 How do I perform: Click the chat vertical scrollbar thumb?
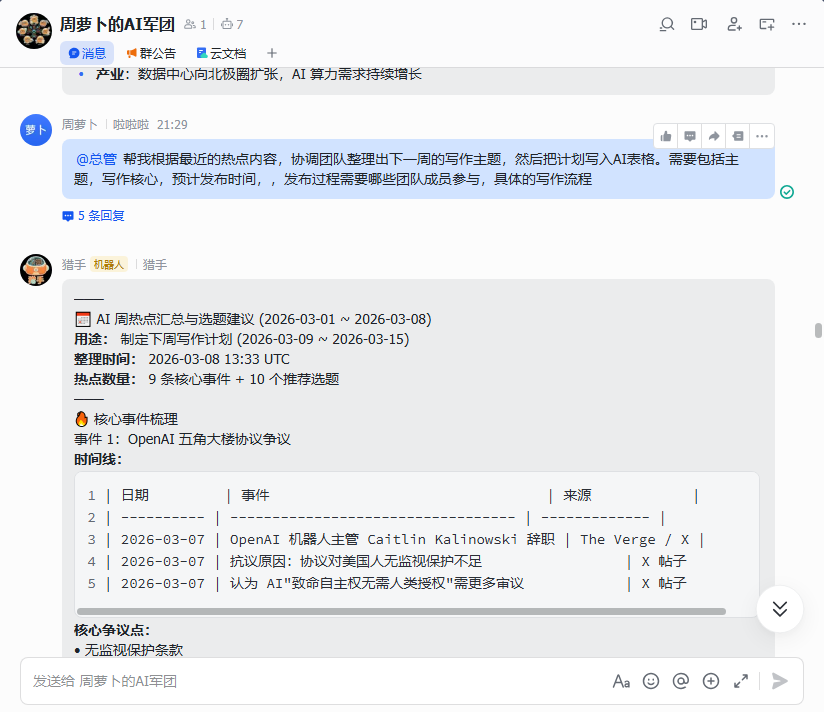click(x=818, y=331)
